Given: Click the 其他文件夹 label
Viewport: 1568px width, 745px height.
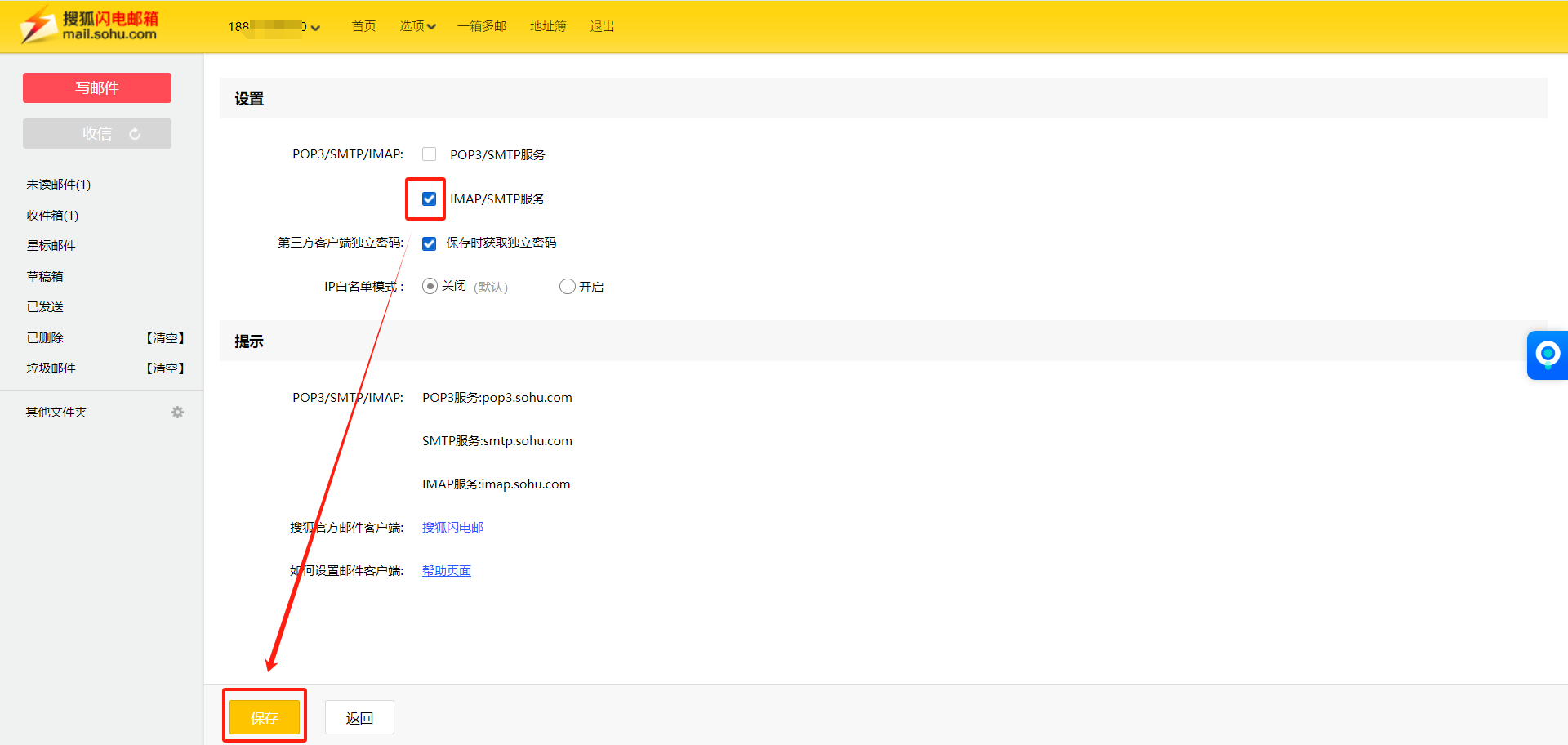Looking at the screenshot, I should [x=56, y=413].
